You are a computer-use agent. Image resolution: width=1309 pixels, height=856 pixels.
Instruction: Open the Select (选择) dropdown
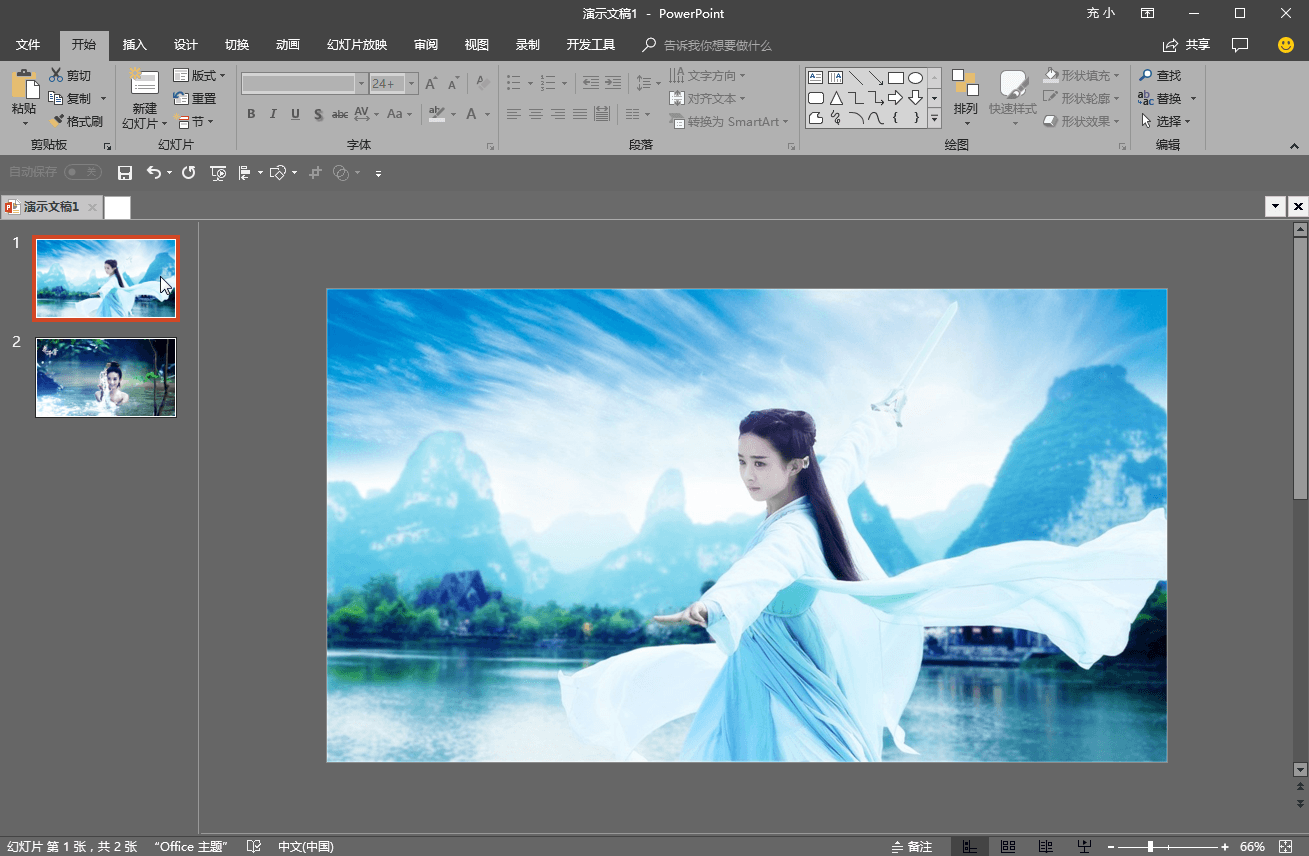point(1165,121)
